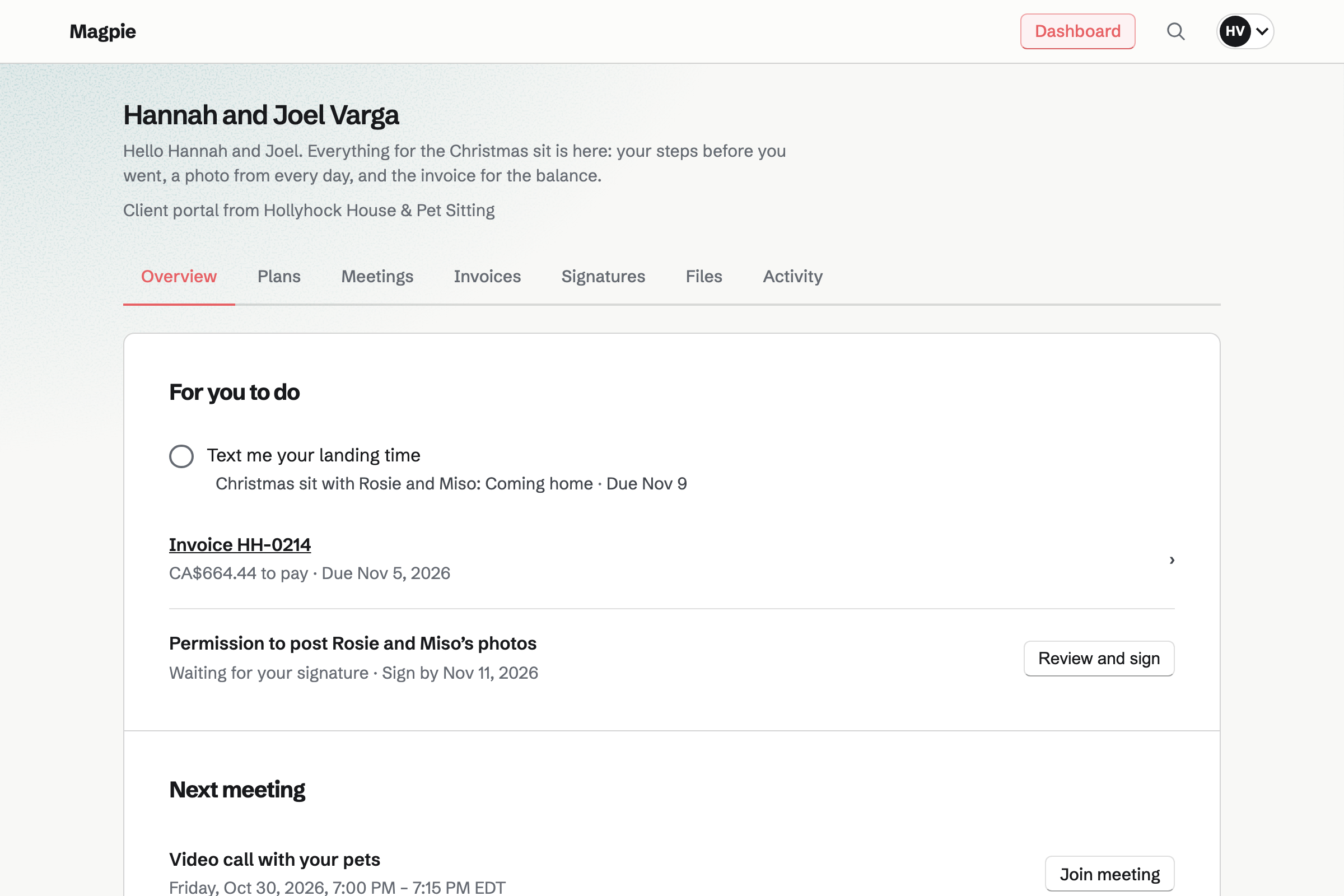Mark 'Text me your landing time' done
The width and height of the screenshot is (1344, 896).
(181, 456)
